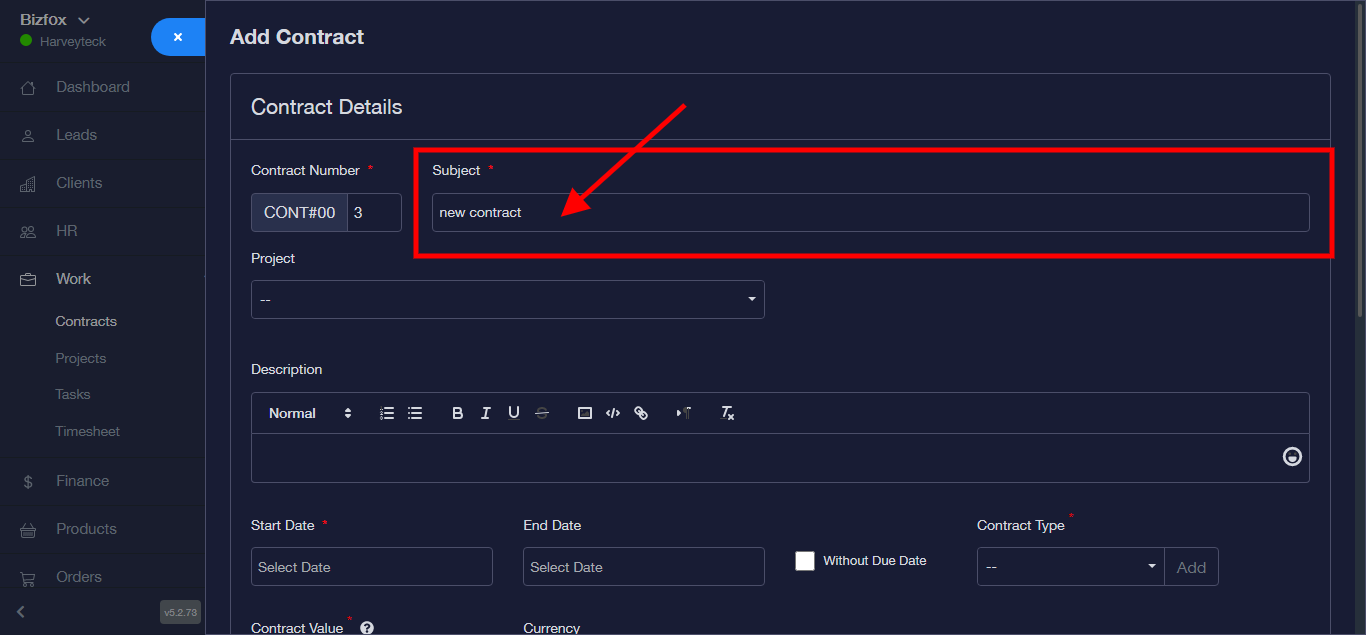Toggle bold formatting in the description editor
The image size is (1366, 635).
457,413
